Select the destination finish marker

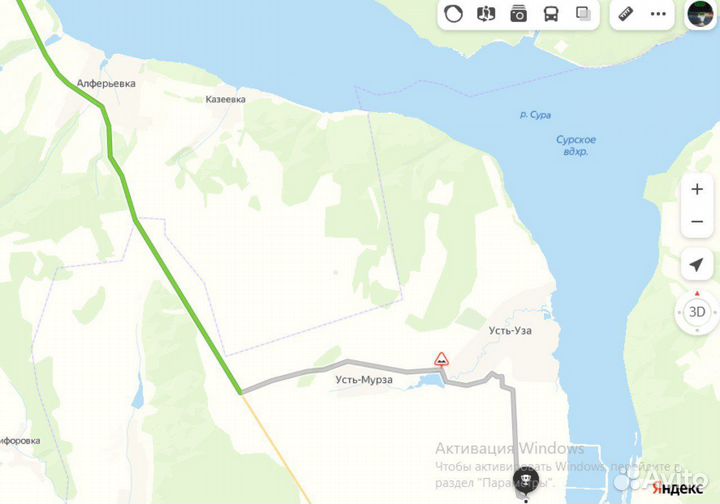[526, 482]
